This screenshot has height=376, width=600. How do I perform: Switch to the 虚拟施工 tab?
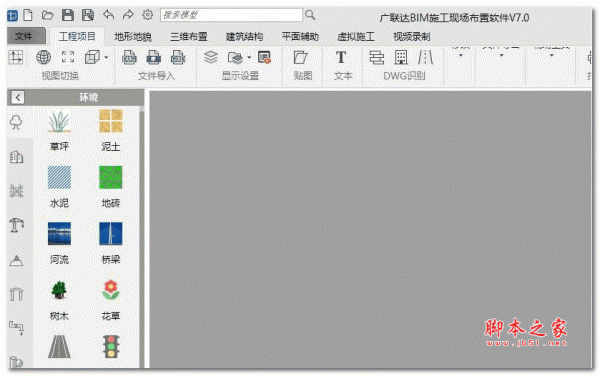356,37
